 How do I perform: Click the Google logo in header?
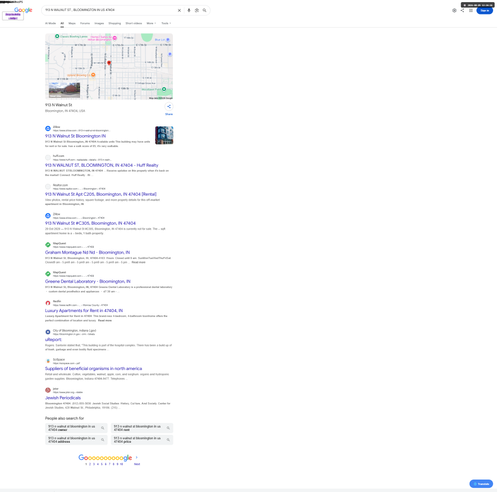click(23, 10)
